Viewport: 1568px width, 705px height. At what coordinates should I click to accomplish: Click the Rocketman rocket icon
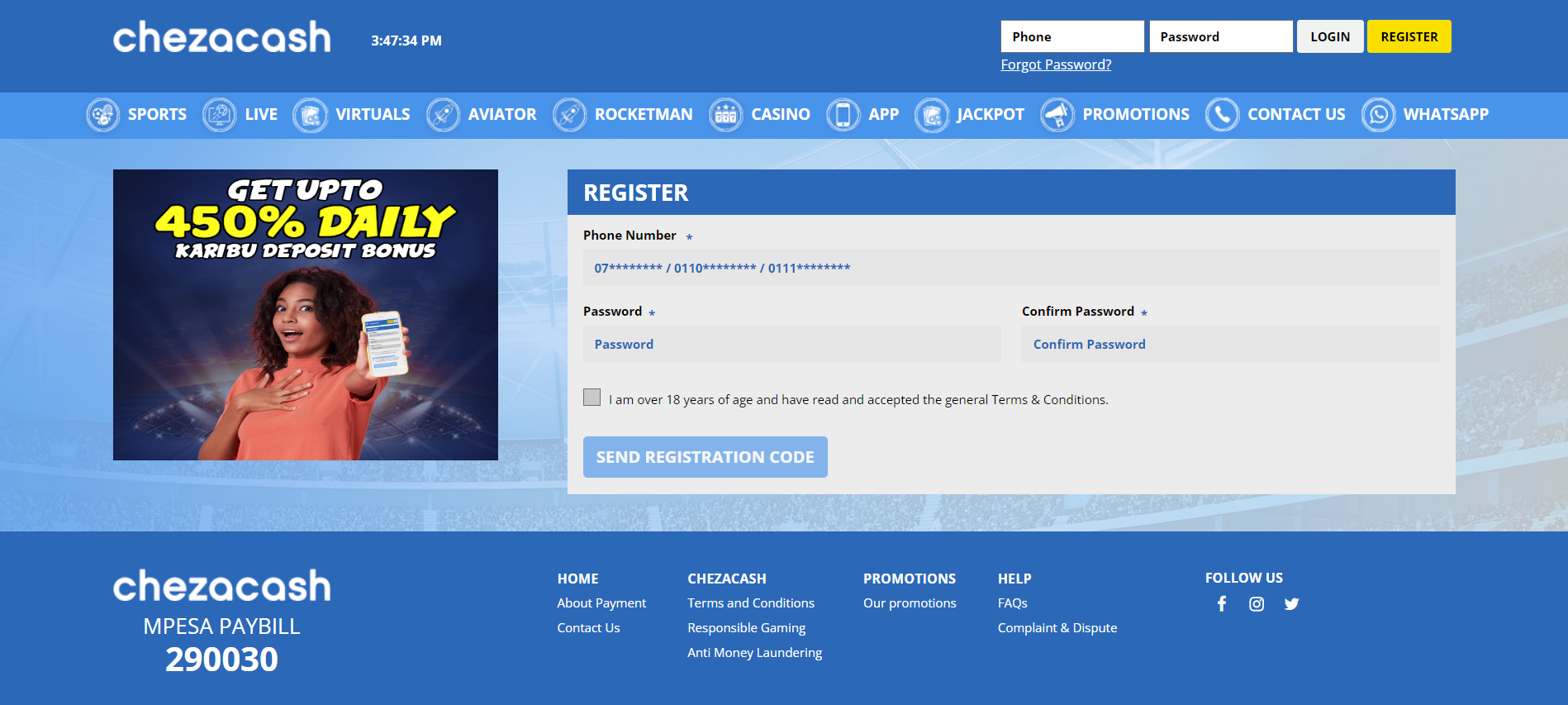(570, 115)
